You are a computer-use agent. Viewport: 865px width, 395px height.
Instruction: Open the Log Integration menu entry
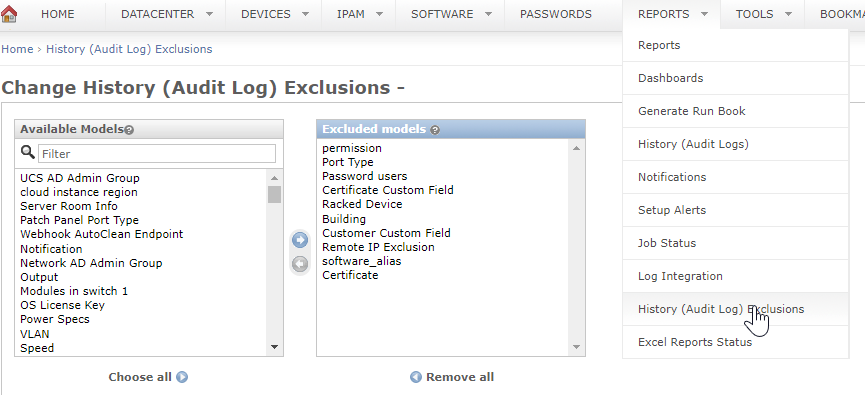click(x=680, y=276)
